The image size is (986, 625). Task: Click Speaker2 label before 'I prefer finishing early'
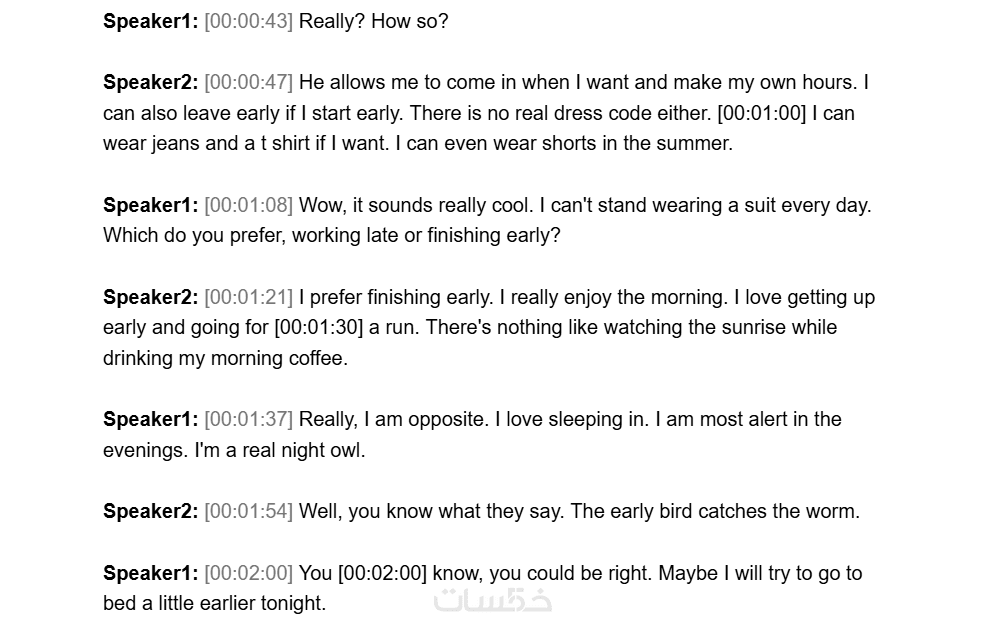(150, 297)
